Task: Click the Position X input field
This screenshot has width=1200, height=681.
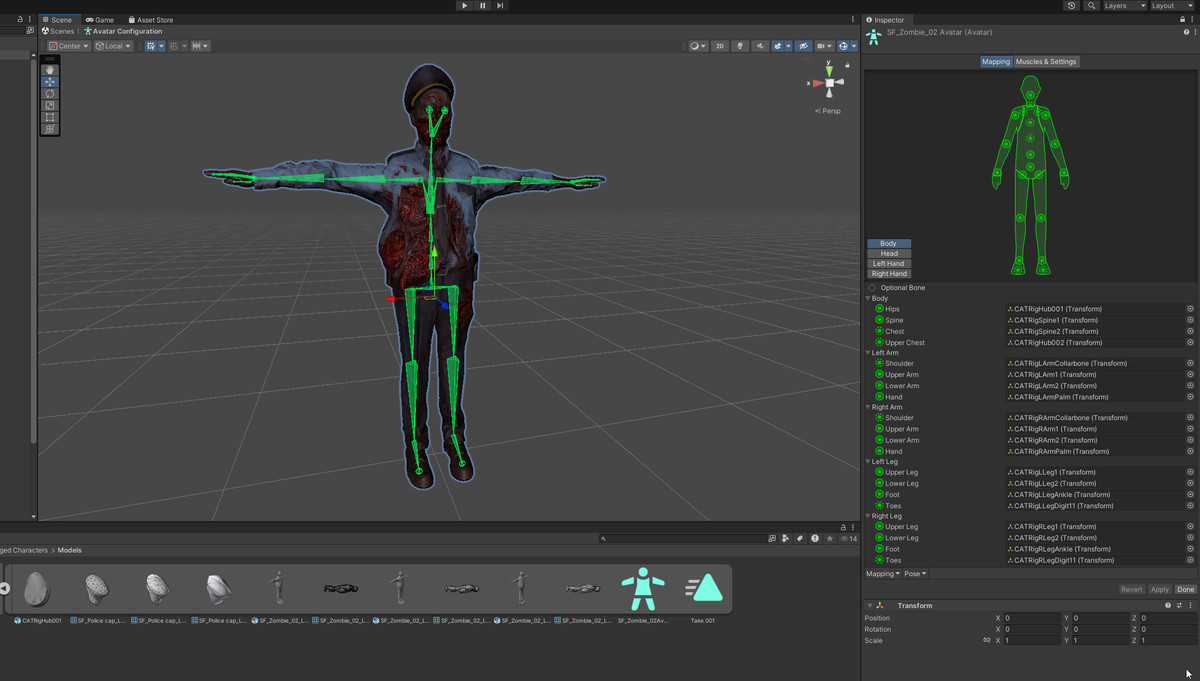Action: pos(1032,618)
